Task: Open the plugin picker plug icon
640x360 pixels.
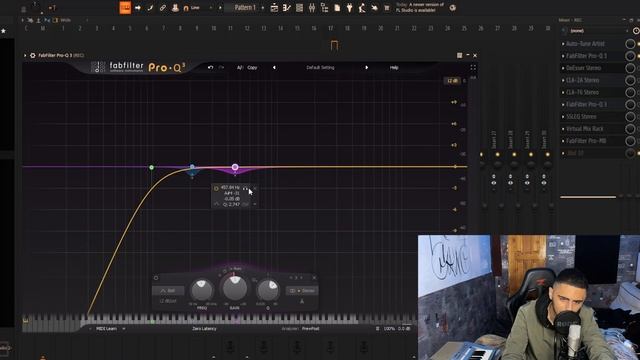Action: pyautogui.click(x=349, y=8)
